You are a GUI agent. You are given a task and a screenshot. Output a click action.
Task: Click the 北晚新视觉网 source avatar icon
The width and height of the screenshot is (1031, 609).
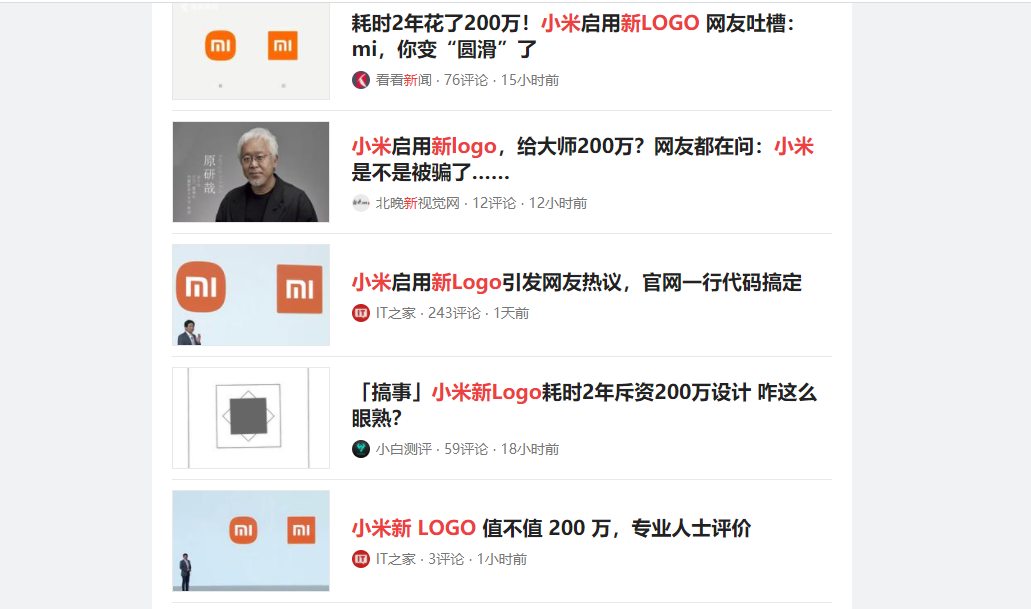(361, 203)
